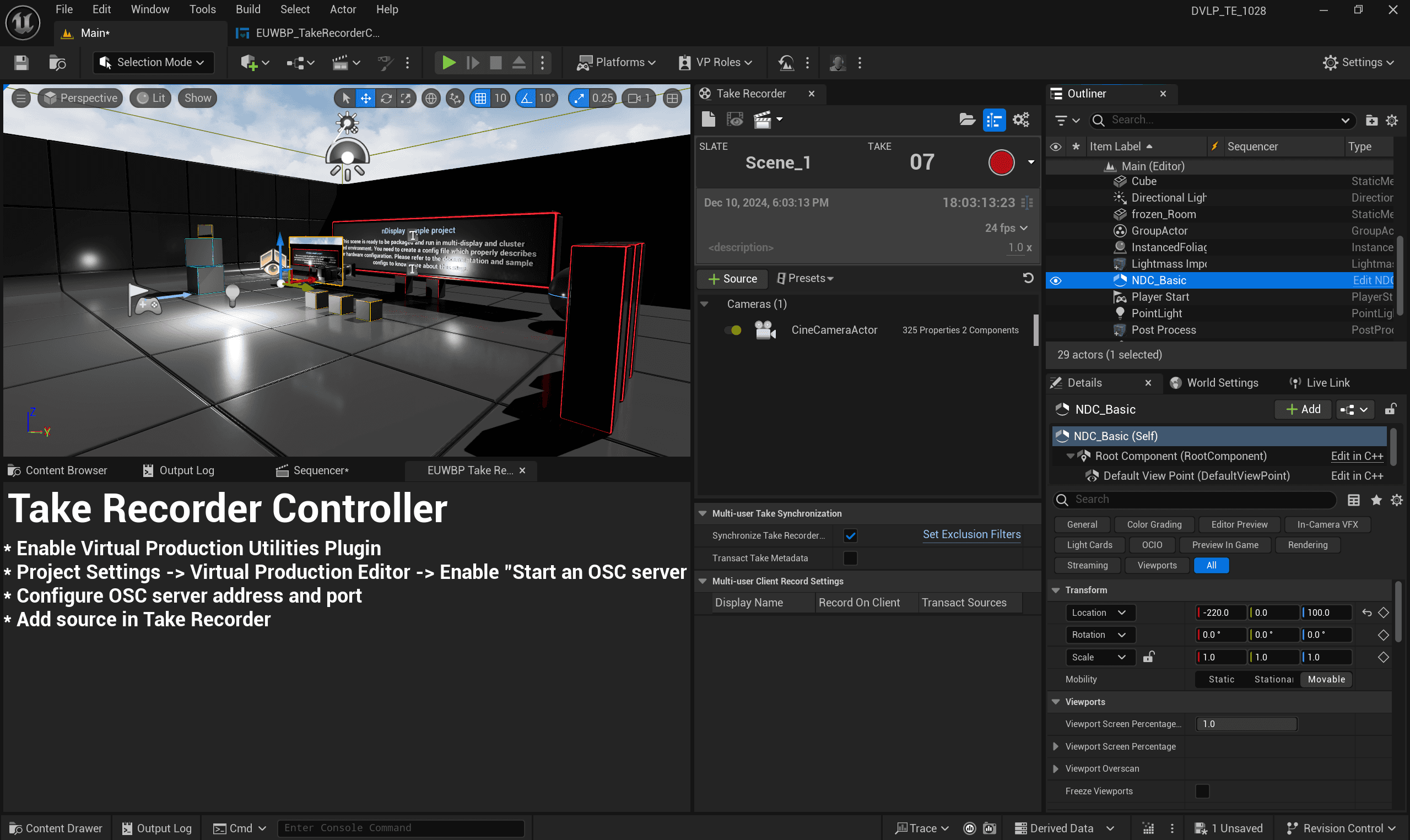1410x840 pixels.
Task: Open the Selection Mode dropdown
Action: (x=153, y=62)
